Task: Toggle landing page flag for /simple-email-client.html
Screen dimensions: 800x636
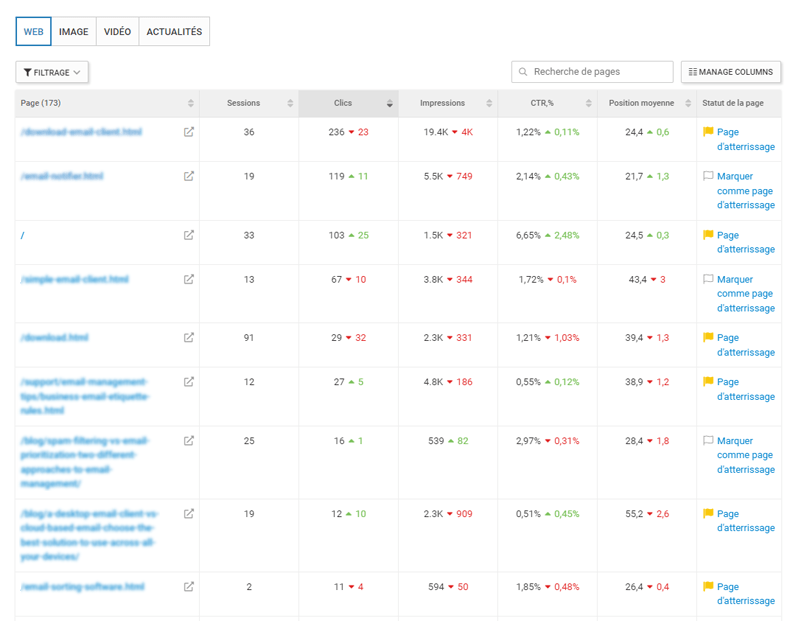Action: [x=708, y=280]
